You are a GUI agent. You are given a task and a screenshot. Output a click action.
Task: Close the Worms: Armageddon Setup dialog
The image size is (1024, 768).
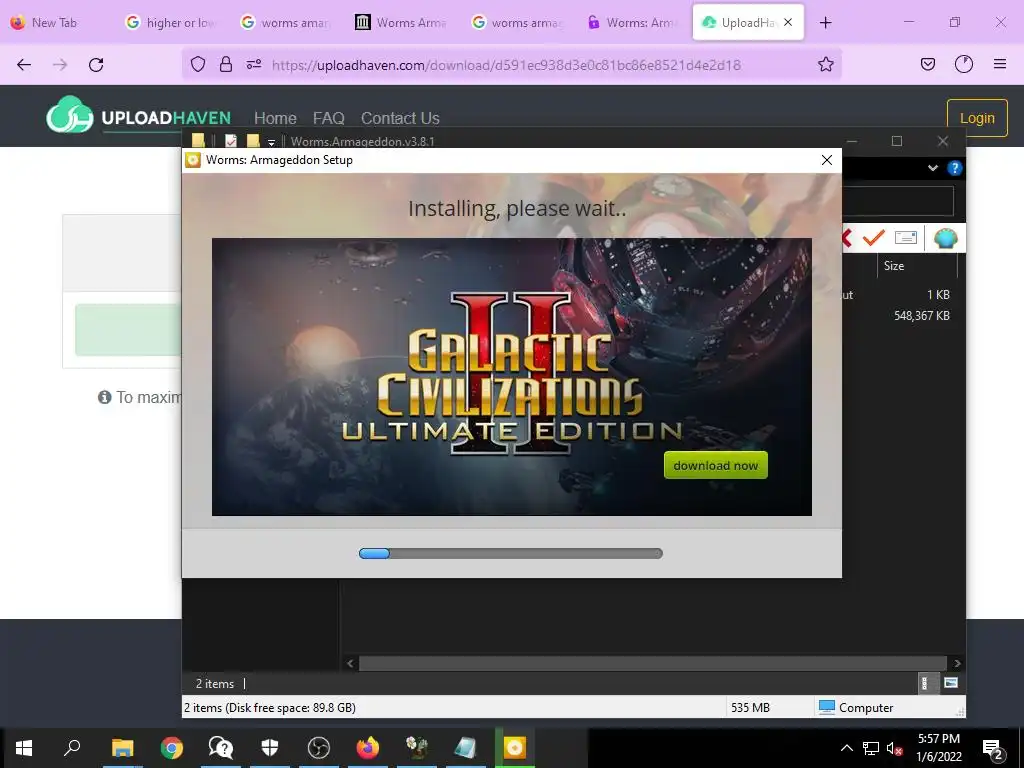827,160
